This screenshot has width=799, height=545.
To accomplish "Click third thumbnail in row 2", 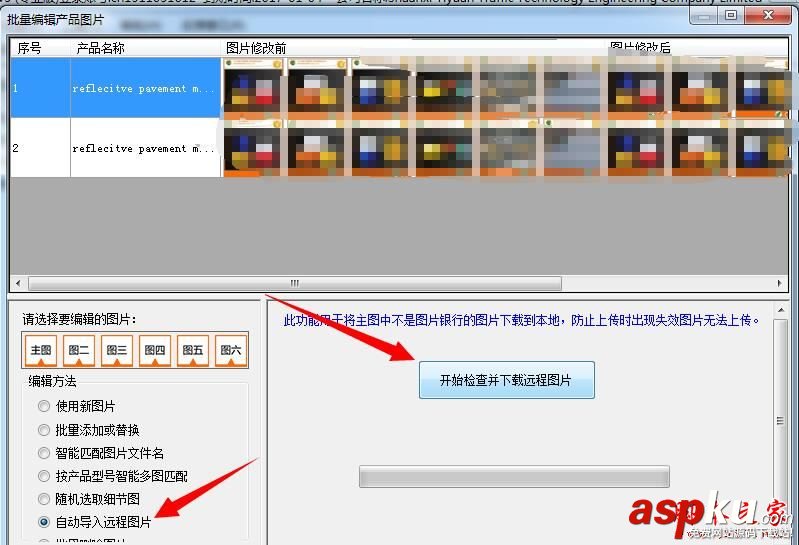I will [381, 148].
